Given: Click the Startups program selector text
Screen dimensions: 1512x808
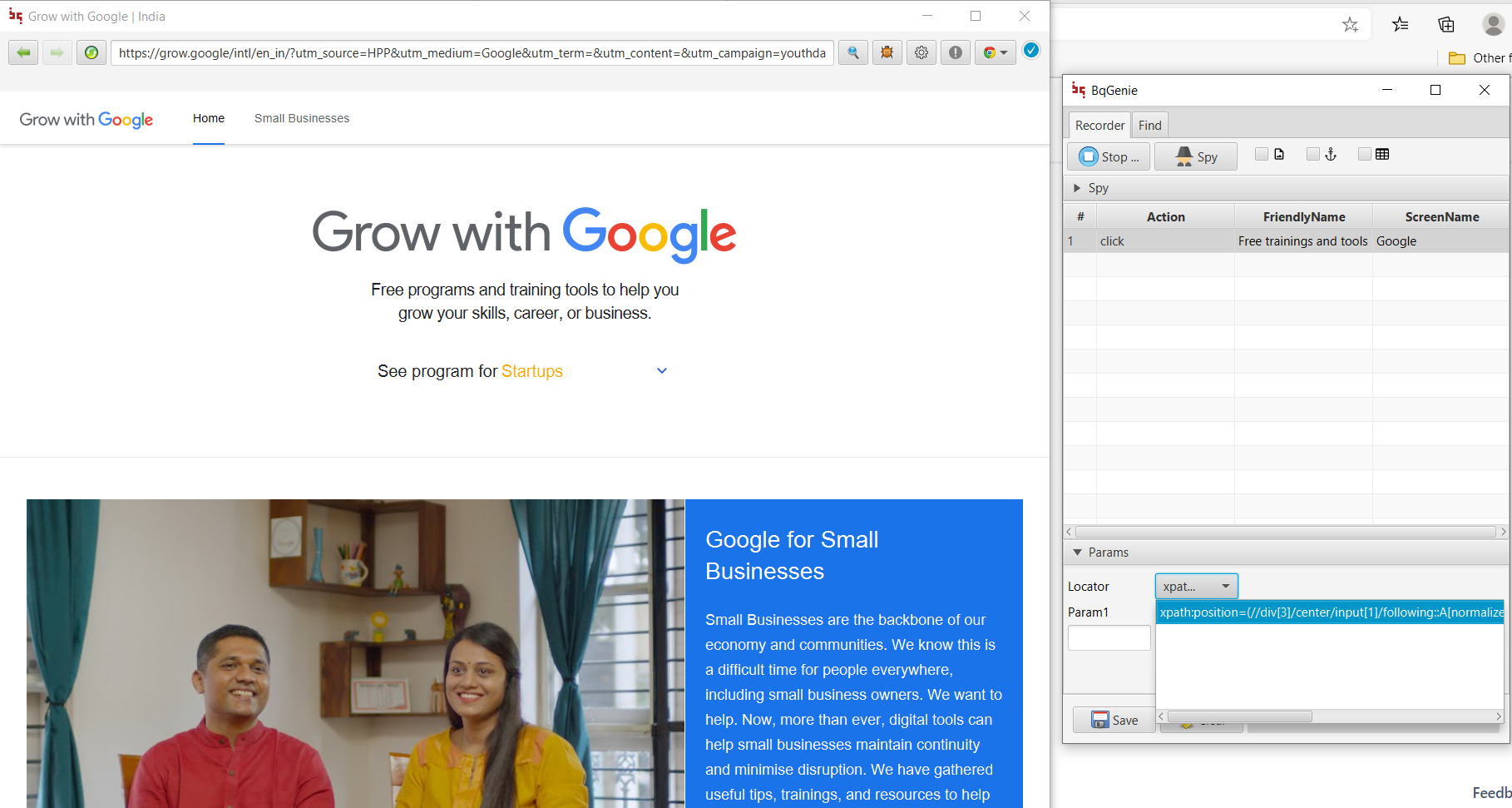Looking at the screenshot, I should (x=532, y=371).
